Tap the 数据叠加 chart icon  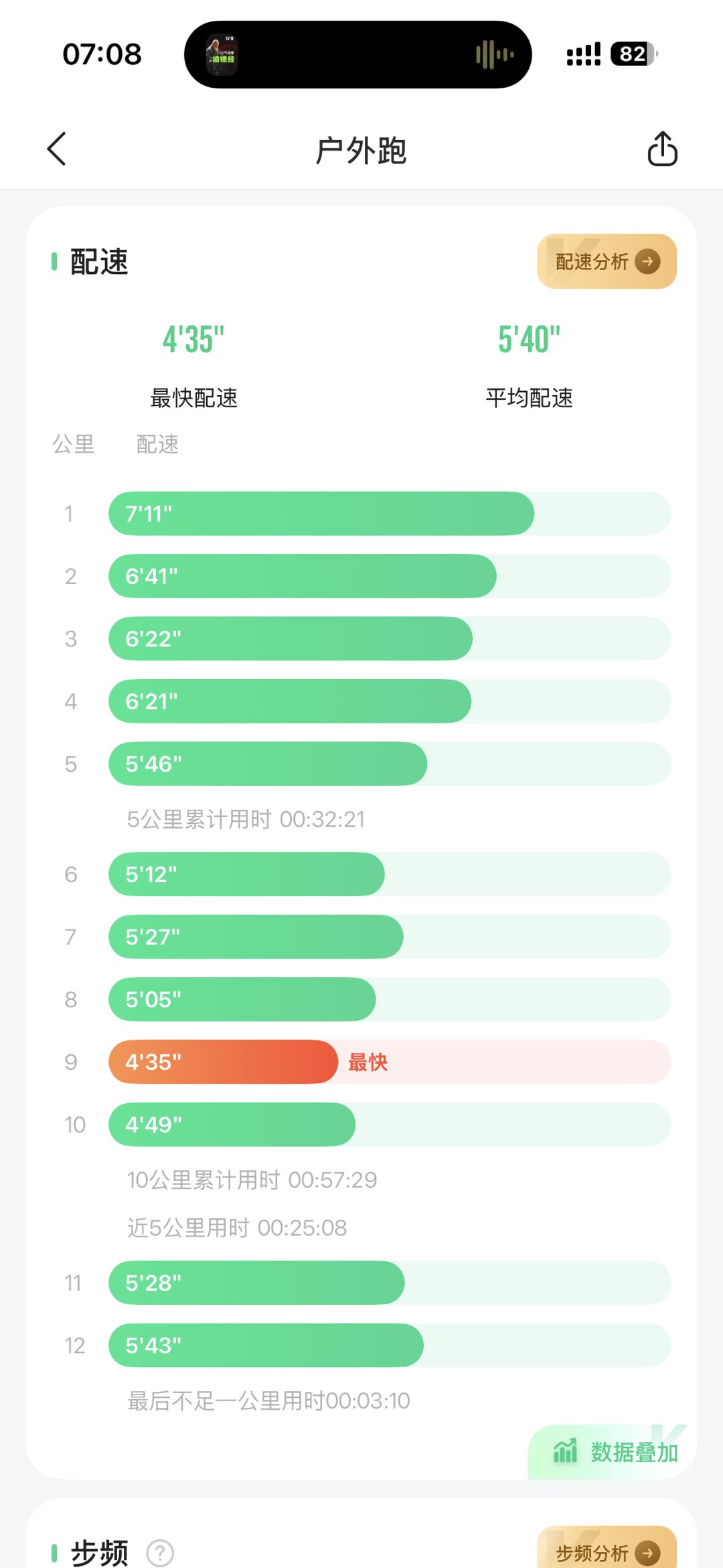(565, 1451)
